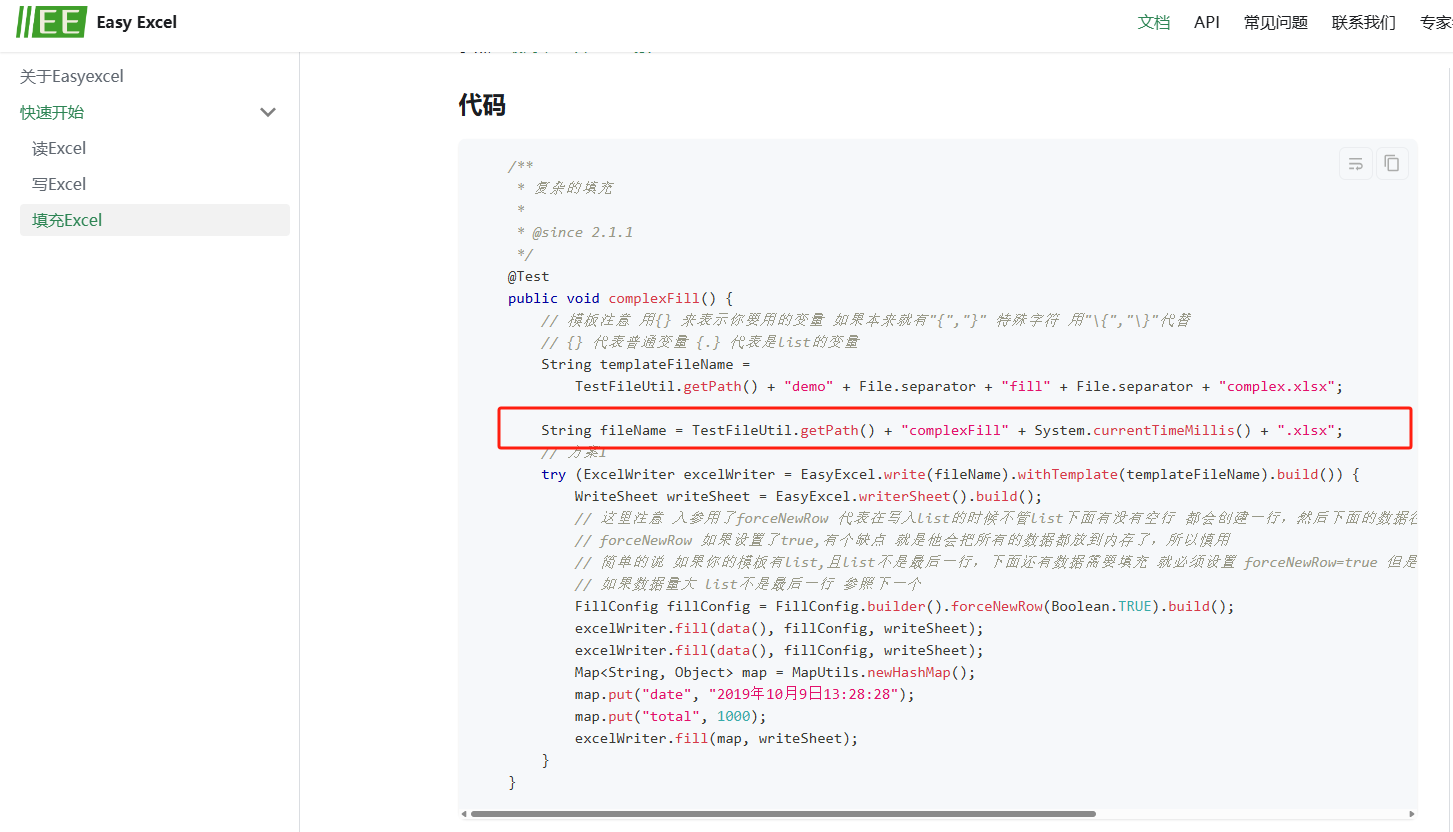Click the Map<String, Object> map line
The width and height of the screenshot is (1453, 832).
(775, 672)
